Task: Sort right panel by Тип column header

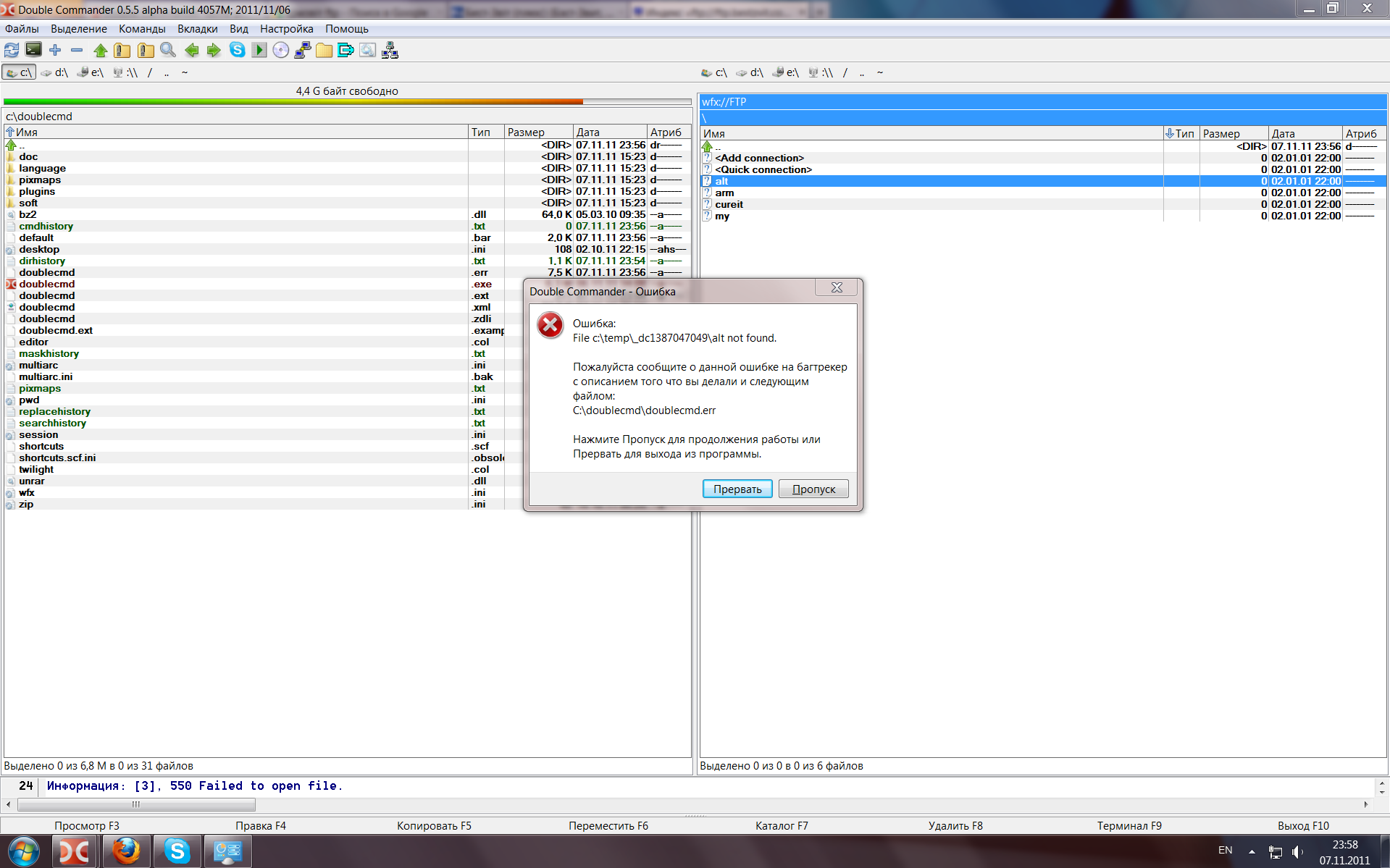Action: [1184, 134]
